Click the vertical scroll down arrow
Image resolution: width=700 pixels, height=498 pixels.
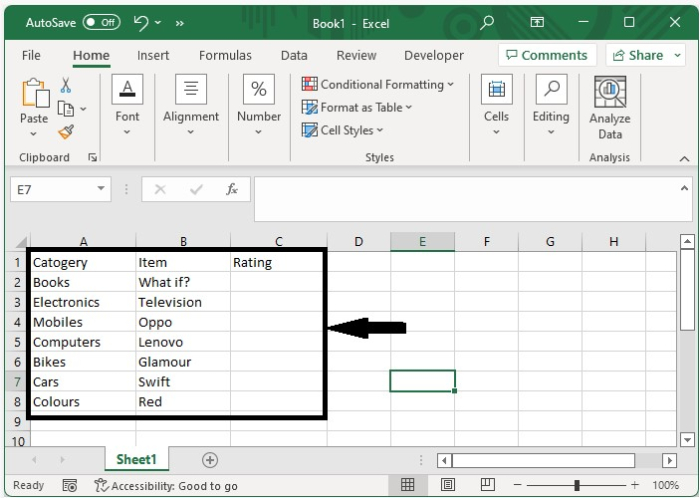(687, 439)
